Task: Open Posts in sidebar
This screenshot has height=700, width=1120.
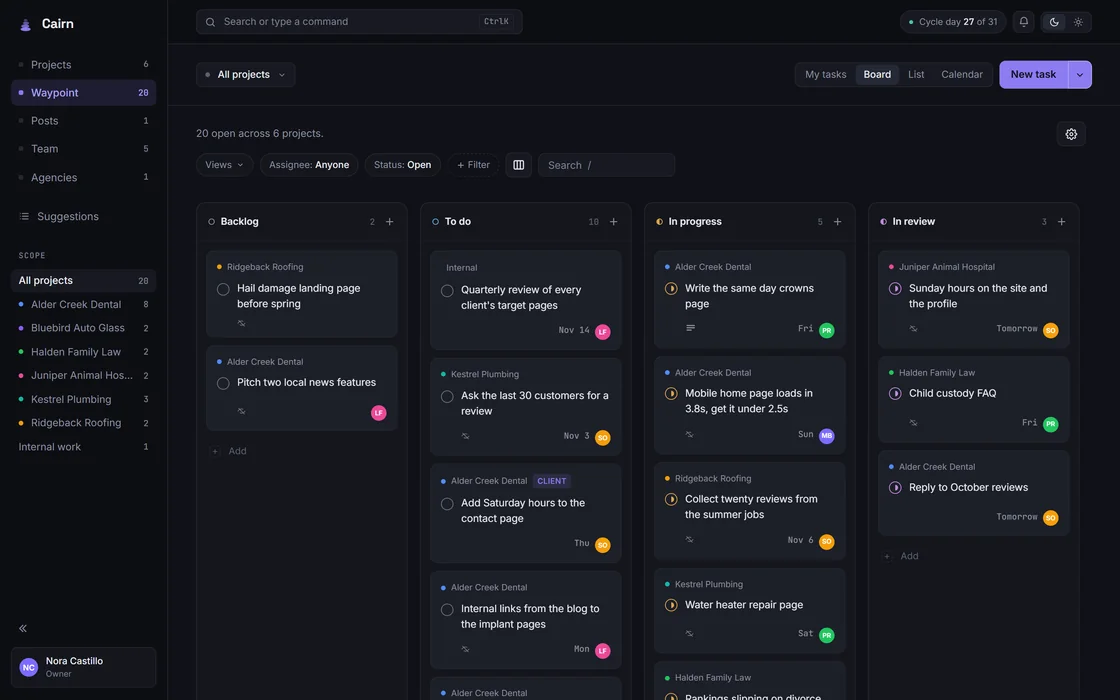Action: coord(84,121)
